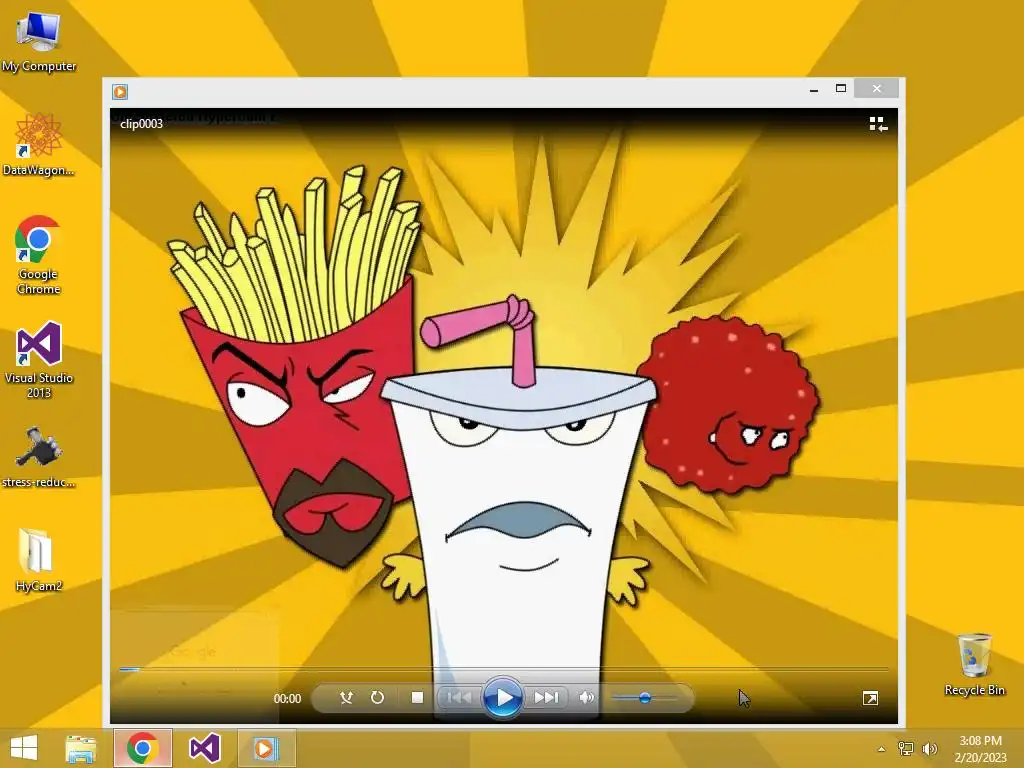The height and width of the screenshot is (768, 1024).
Task: Minimize the media player window
Action: coord(814,89)
